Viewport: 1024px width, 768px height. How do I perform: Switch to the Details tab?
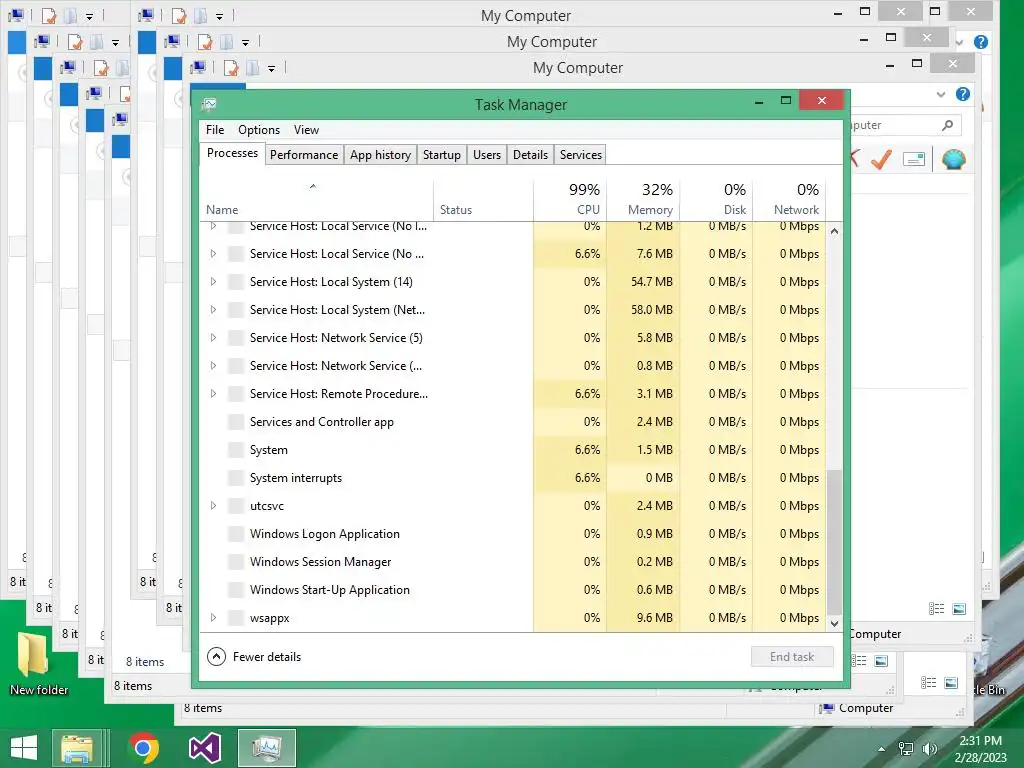pyautogui.click(x=530, y=155)
